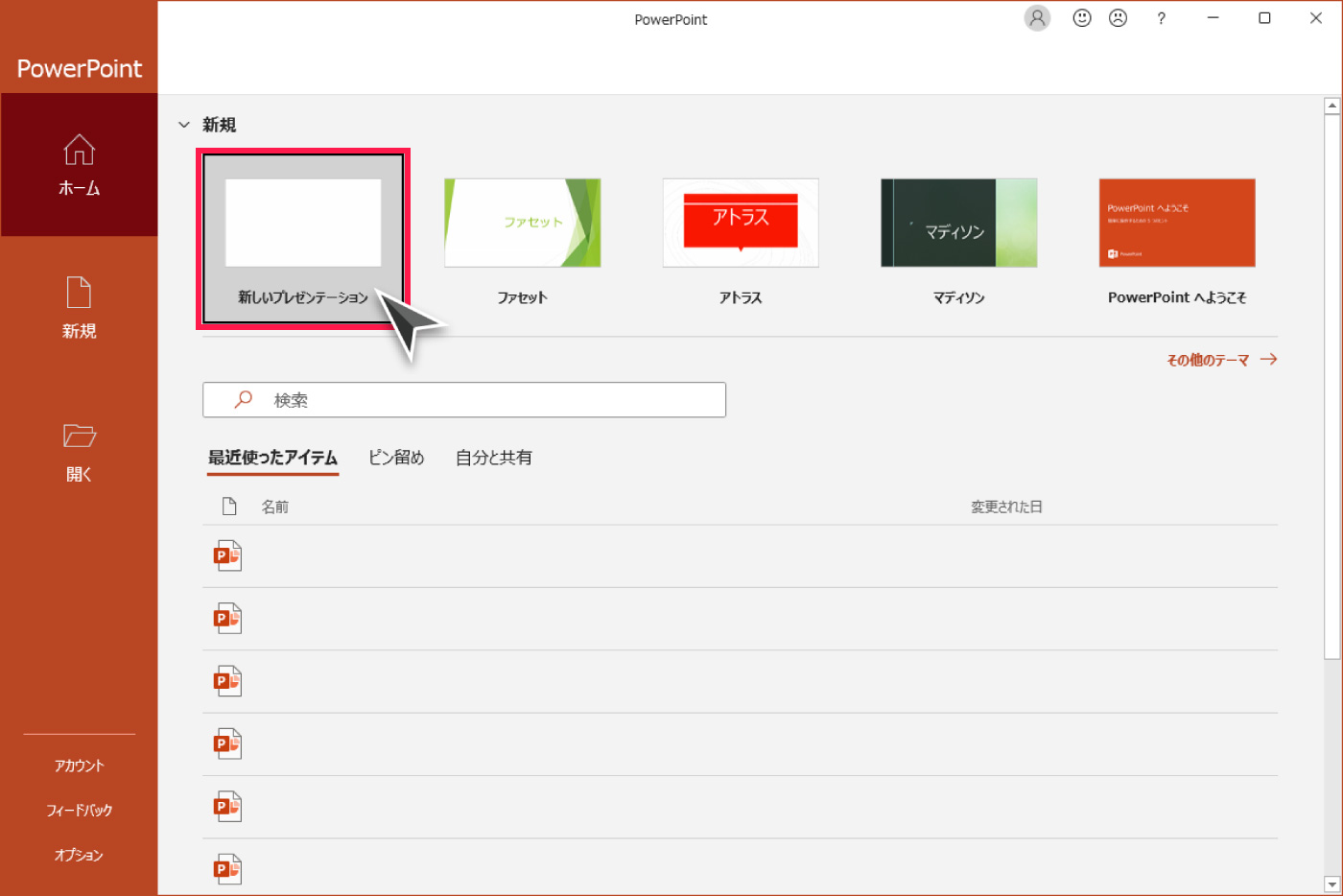
Task: Minimize the PowerPoint window
Action: [x=1213, y=18]
